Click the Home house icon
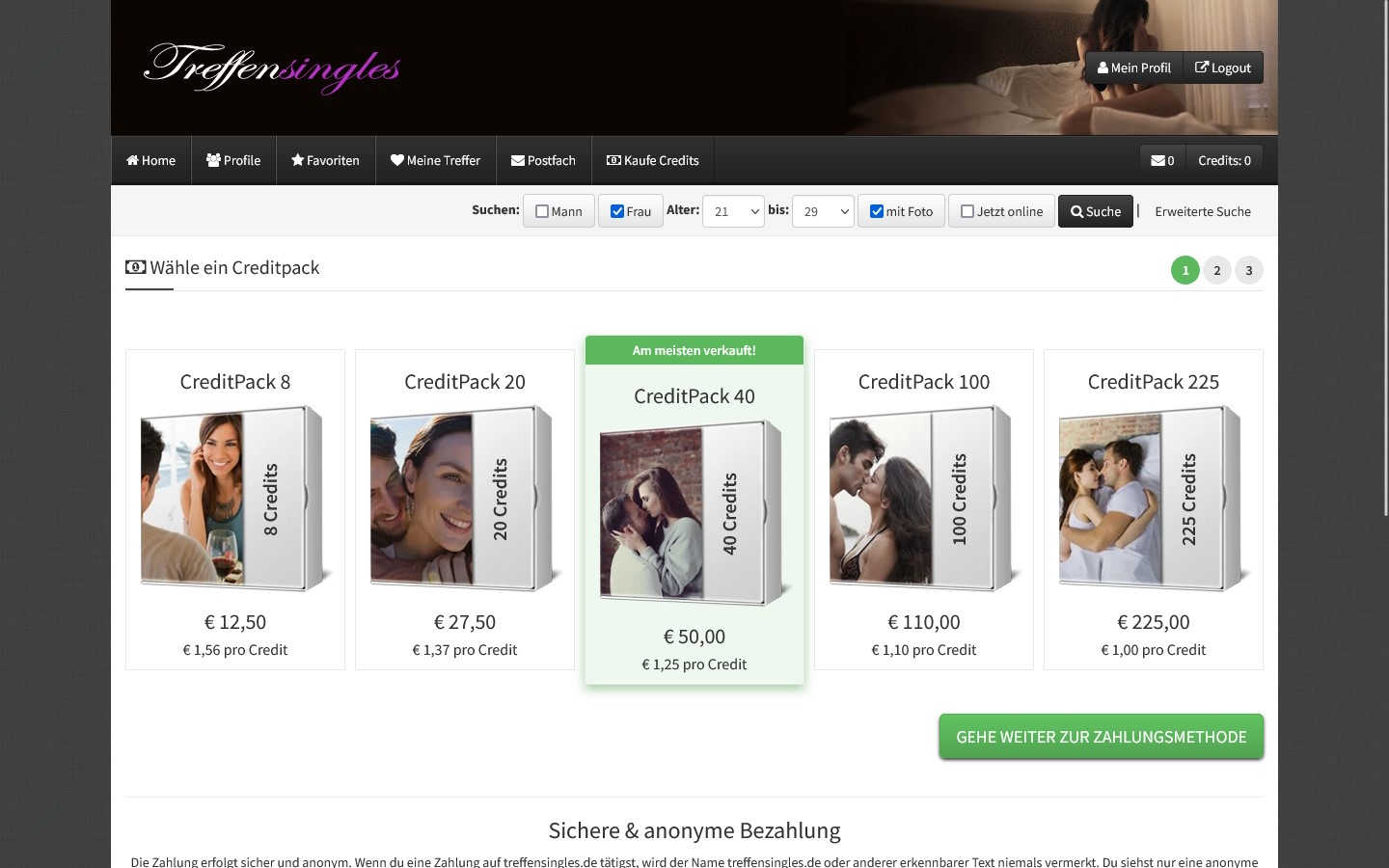 click(x=133, y=161)
